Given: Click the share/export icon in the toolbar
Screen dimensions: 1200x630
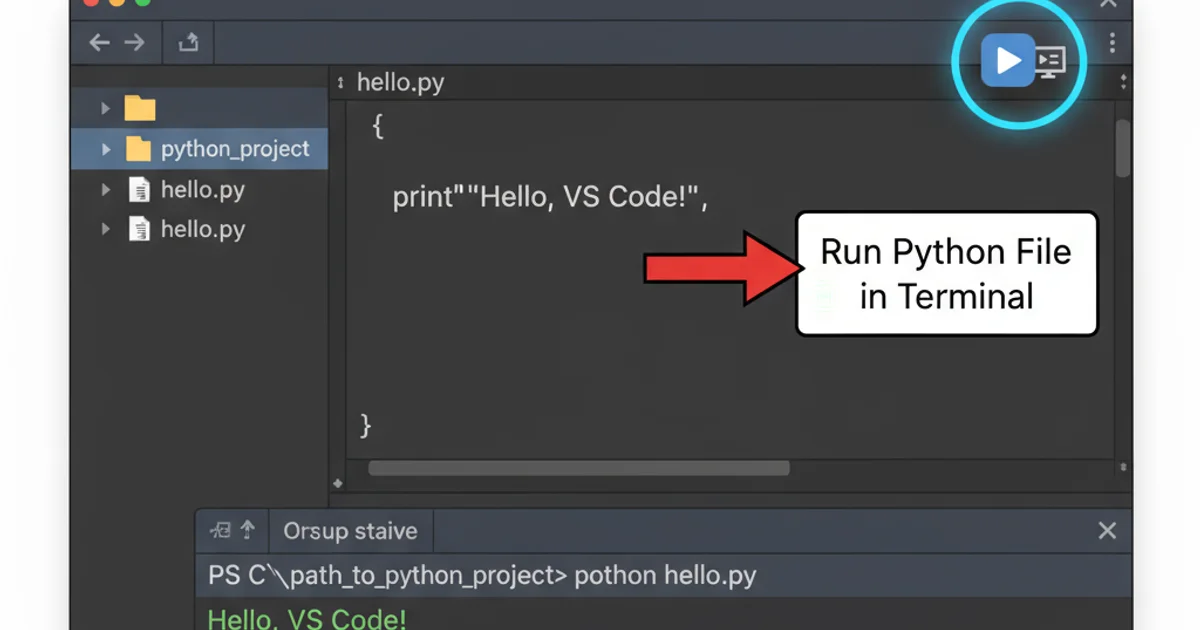Looking at the screenshot, I should [x=188, y=42].
